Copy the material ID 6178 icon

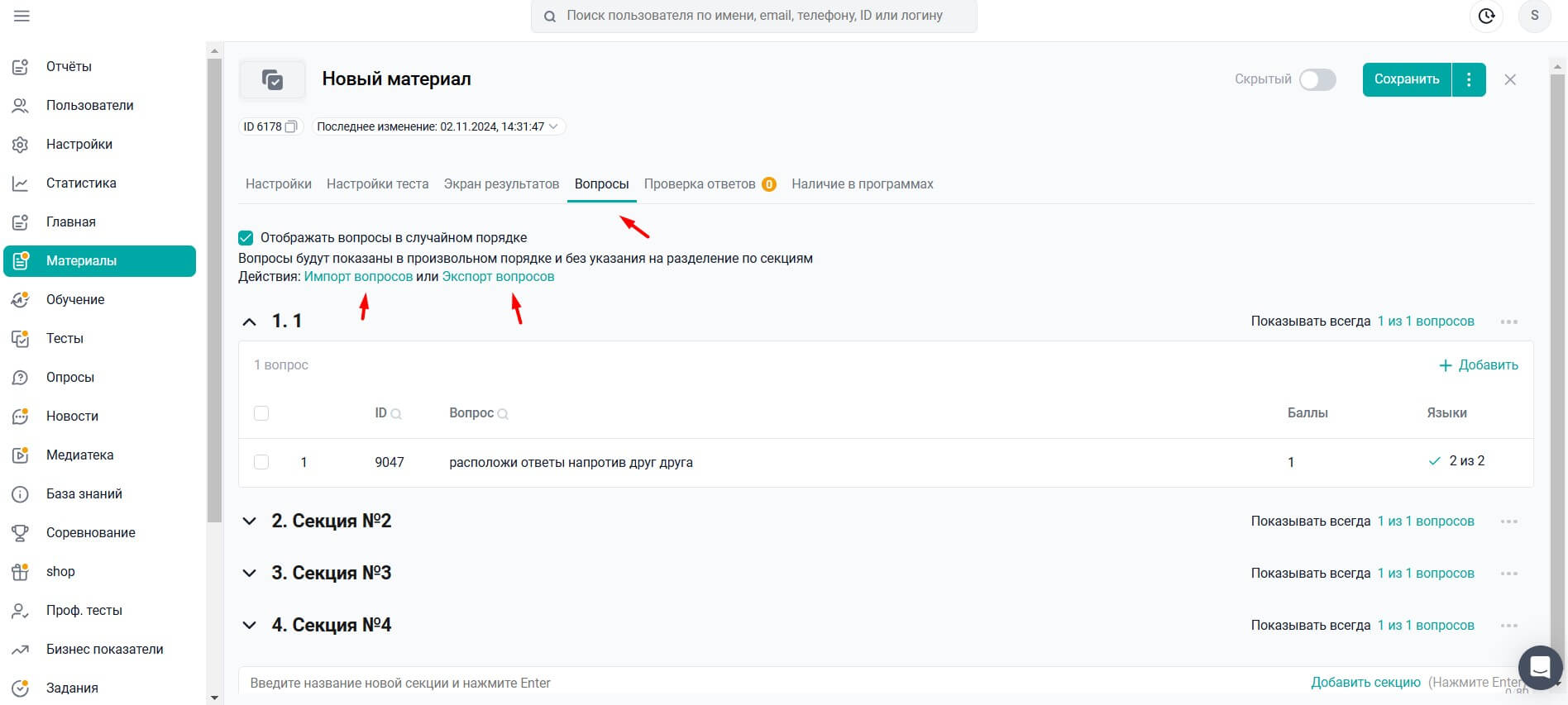click(x=291, y=126)
